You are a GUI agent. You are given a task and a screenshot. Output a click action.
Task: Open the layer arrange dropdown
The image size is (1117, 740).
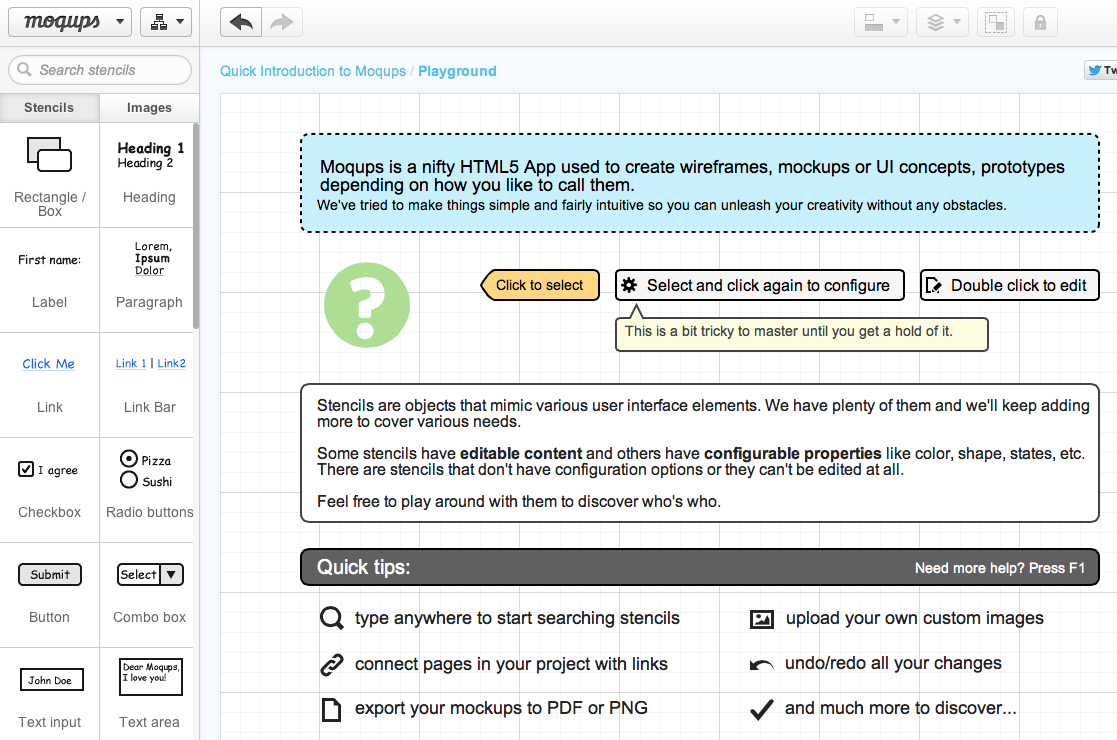pyautogui.click(x=942, y=23)
